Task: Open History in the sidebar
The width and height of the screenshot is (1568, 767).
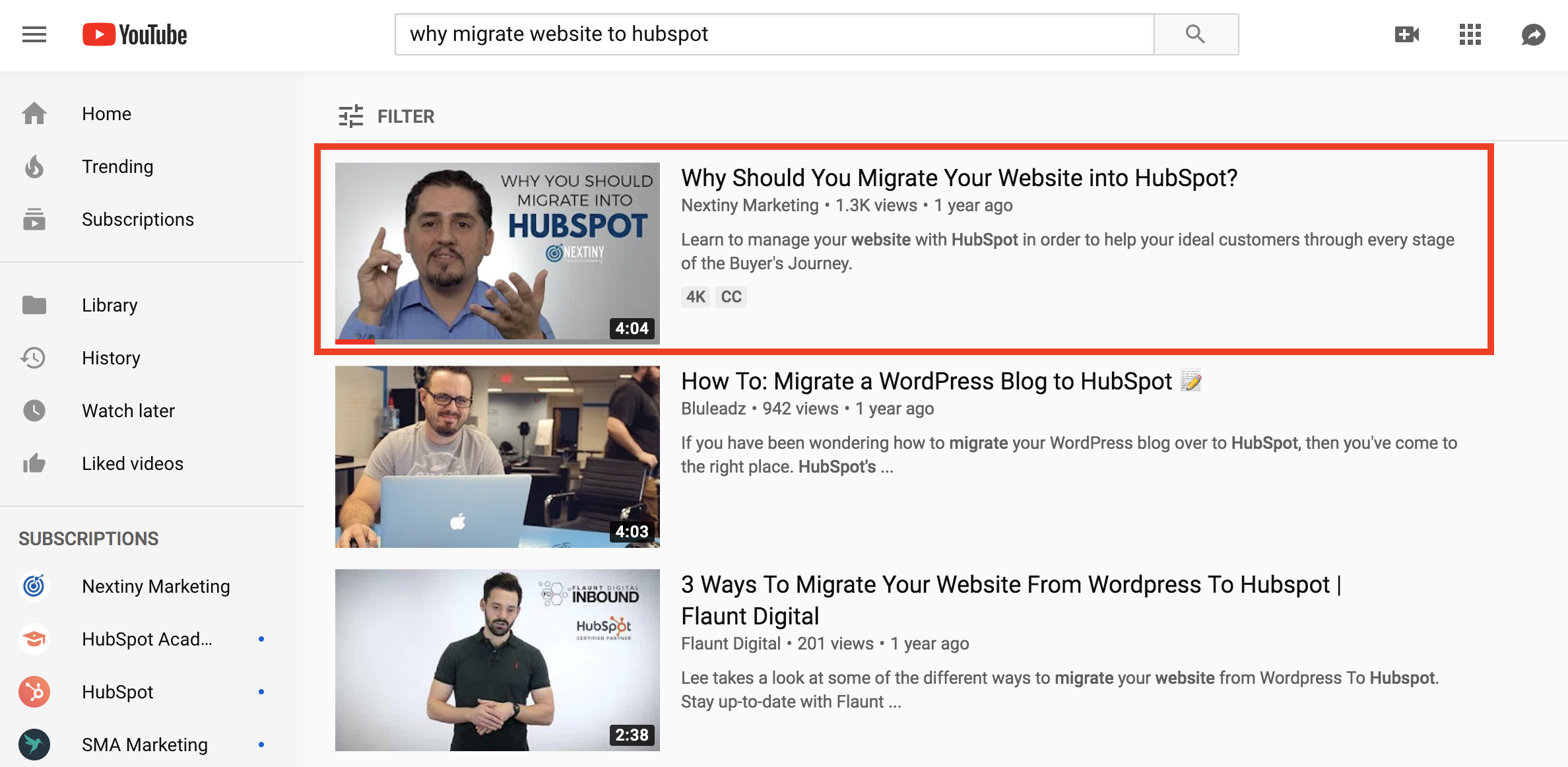Action: coord(152,358)
